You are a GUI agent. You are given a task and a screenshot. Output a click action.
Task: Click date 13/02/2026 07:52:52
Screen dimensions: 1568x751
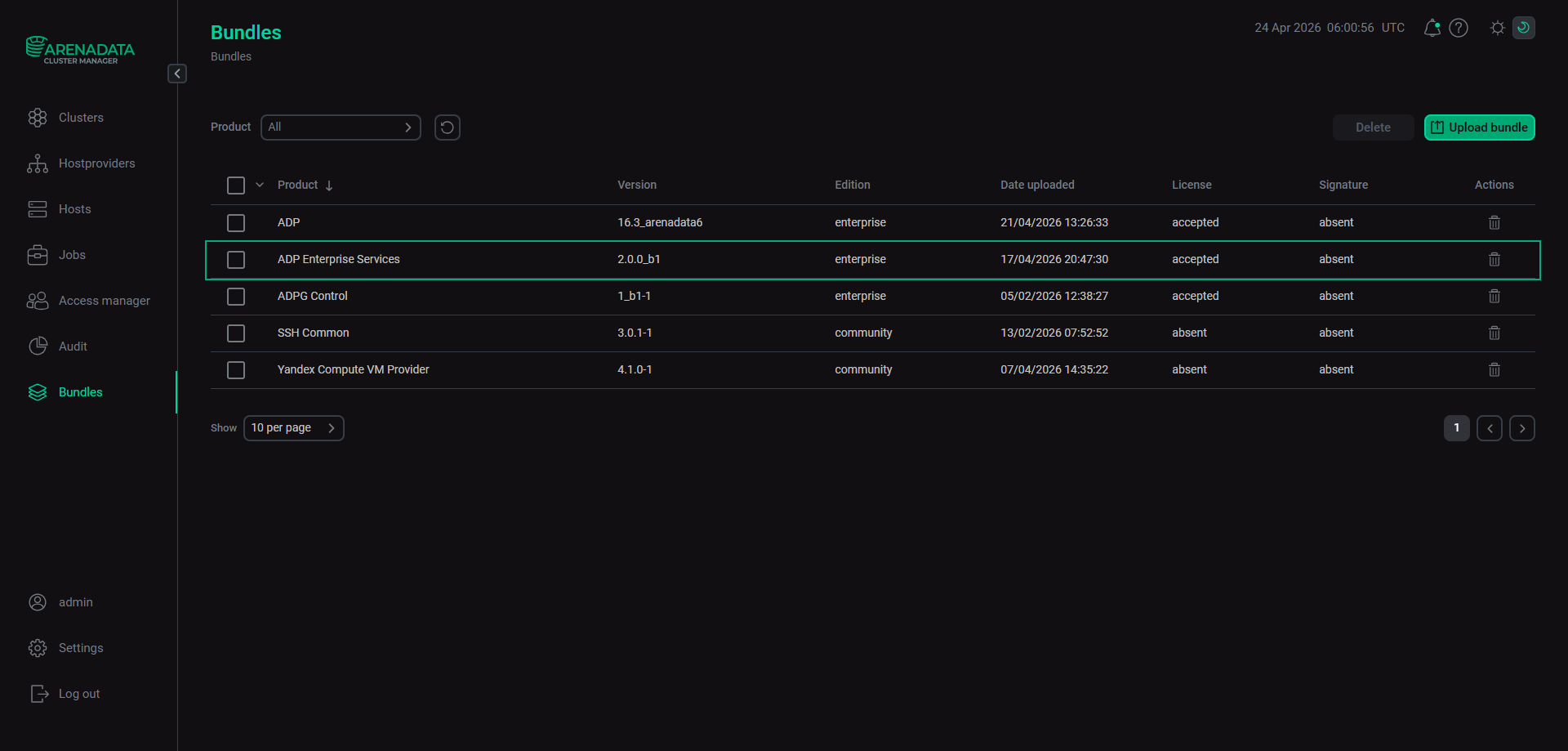click(x=1054, y=333)
